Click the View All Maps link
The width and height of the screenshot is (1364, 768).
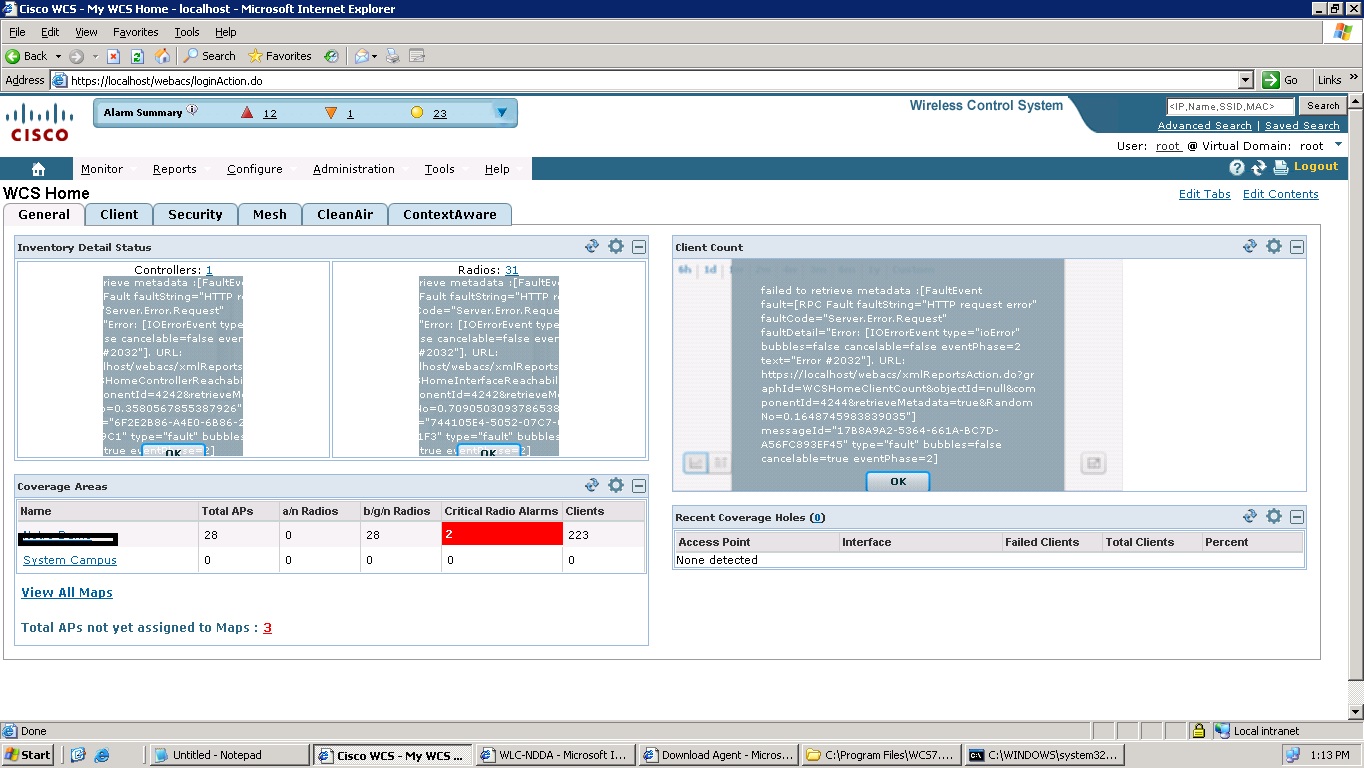(x=67, y=592)
